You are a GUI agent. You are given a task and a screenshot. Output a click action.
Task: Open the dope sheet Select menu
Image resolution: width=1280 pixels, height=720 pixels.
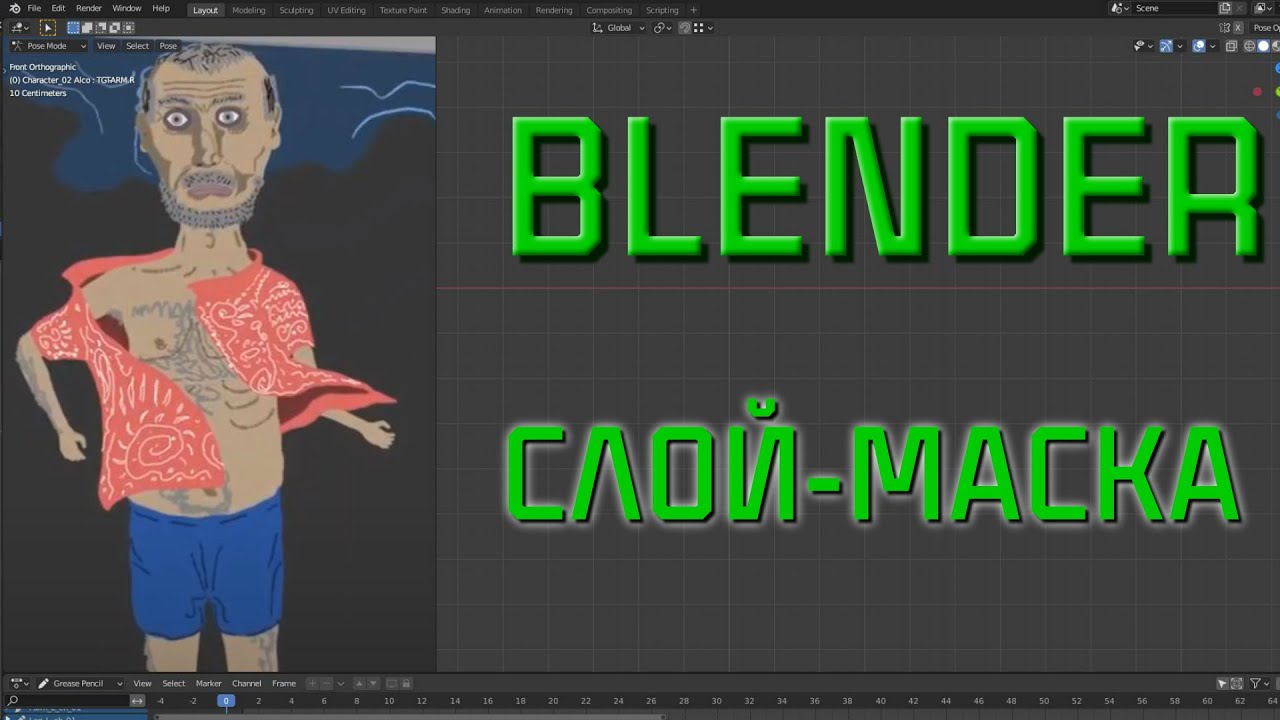(x=174, y=683)
